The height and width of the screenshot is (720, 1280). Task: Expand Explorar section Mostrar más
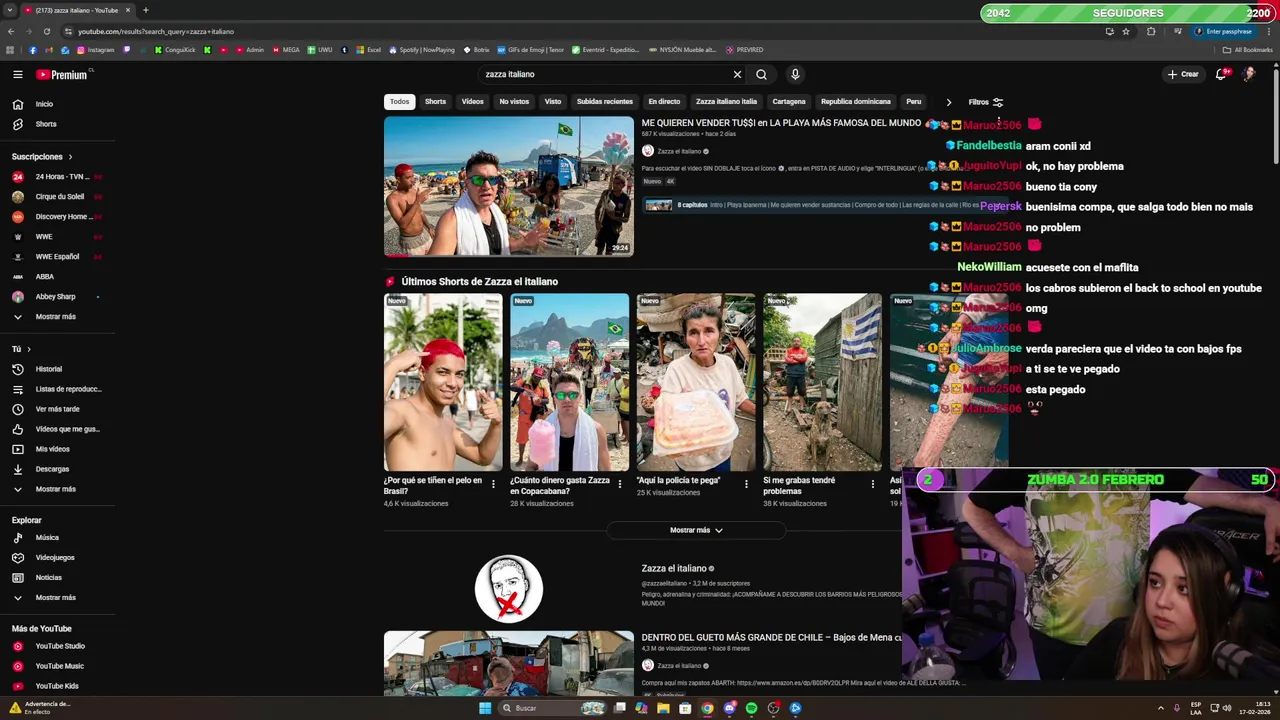coord(58,597)
